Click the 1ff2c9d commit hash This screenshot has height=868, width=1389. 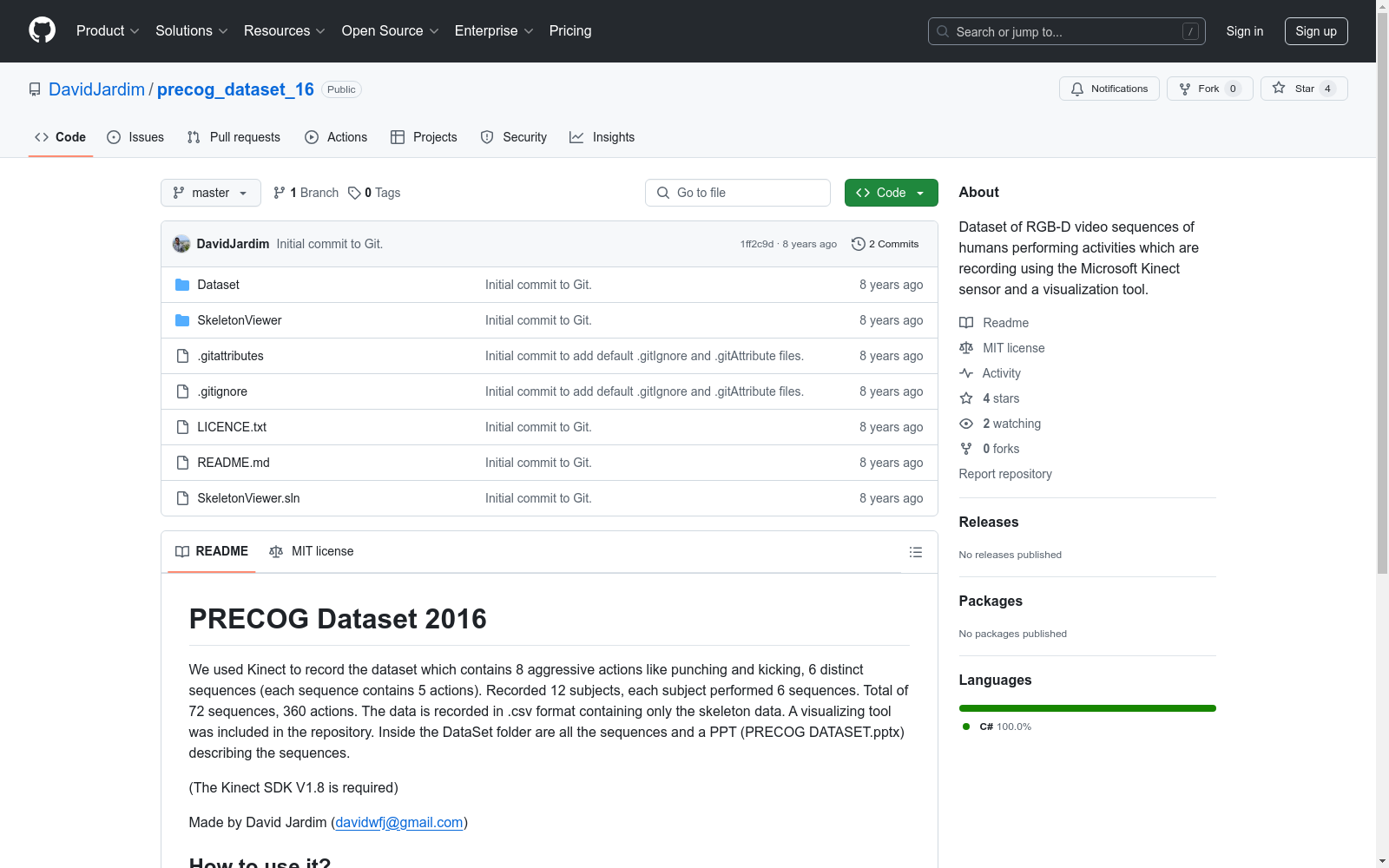tap(757, 244)
